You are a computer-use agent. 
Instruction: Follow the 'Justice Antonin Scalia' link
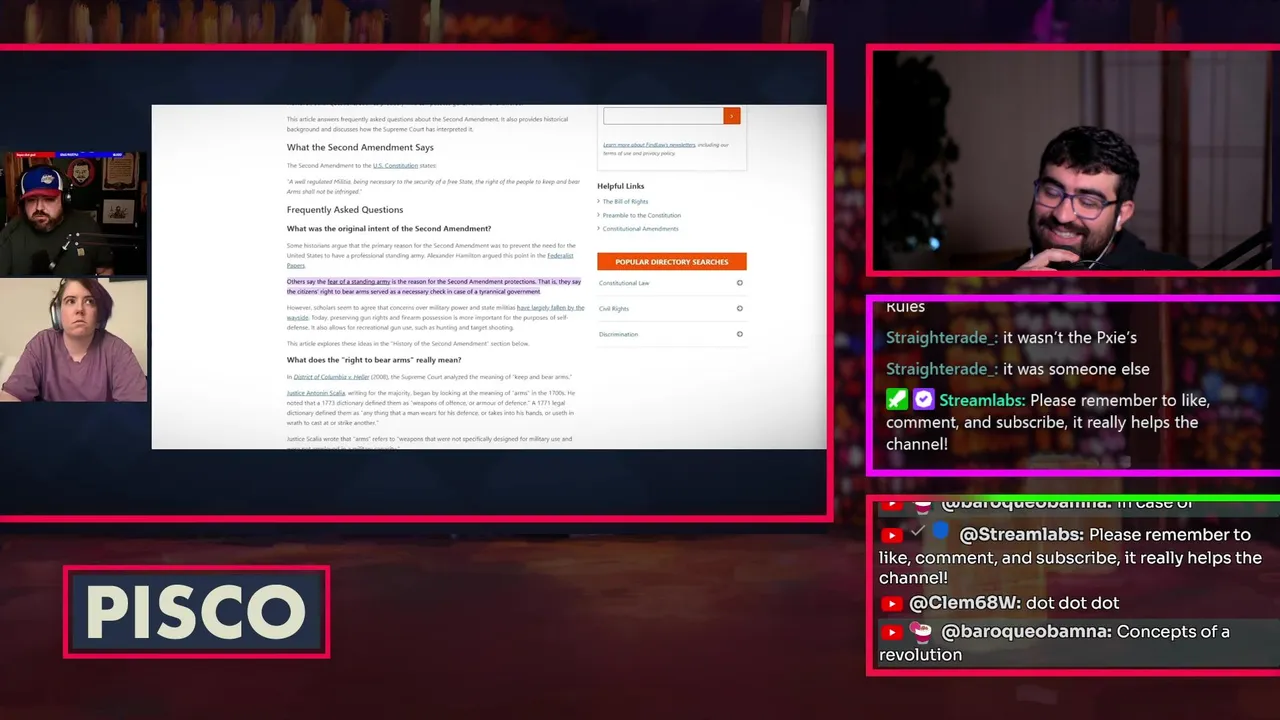click(x=316, y=393)
